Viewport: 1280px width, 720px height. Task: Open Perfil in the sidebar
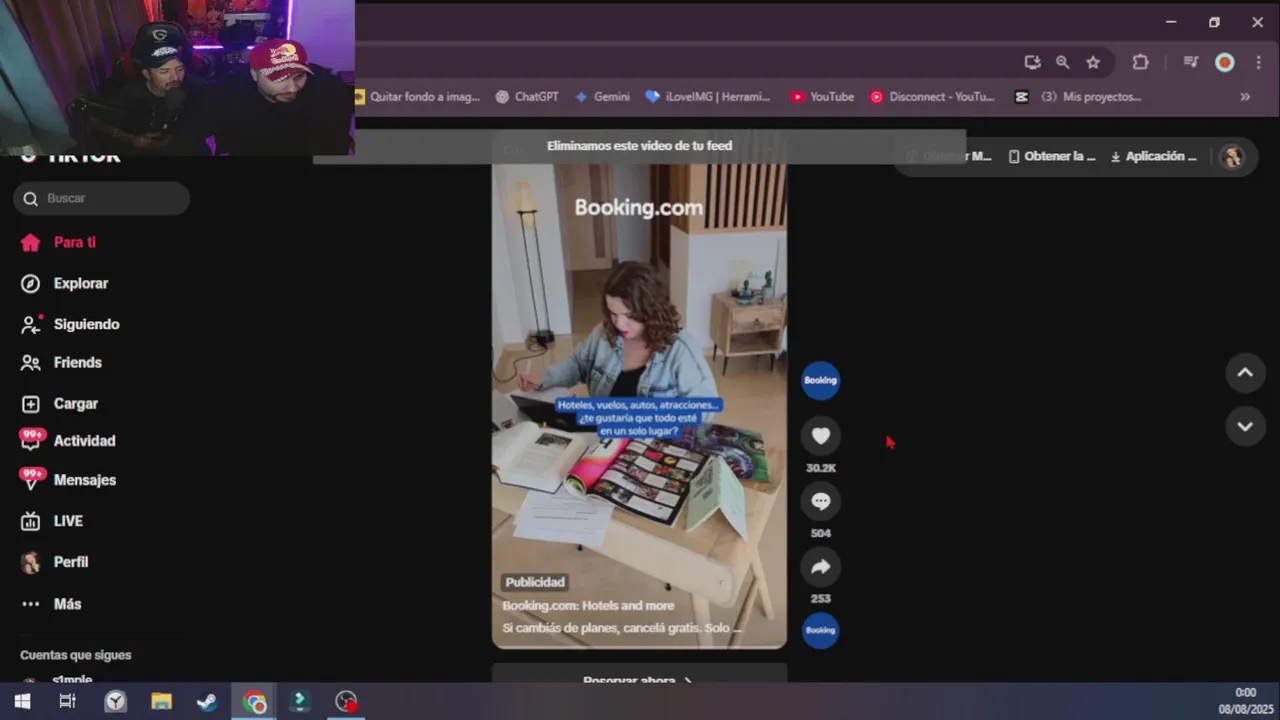tap(55, 562)
